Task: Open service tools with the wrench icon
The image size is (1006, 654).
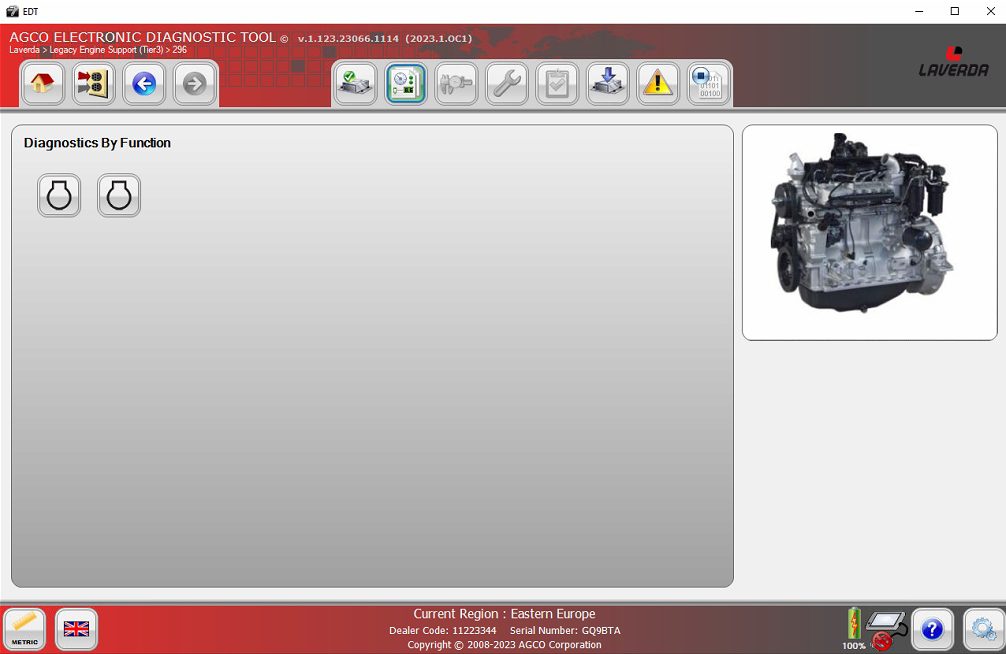Action: pyautogui.click(x=506, y=83)
